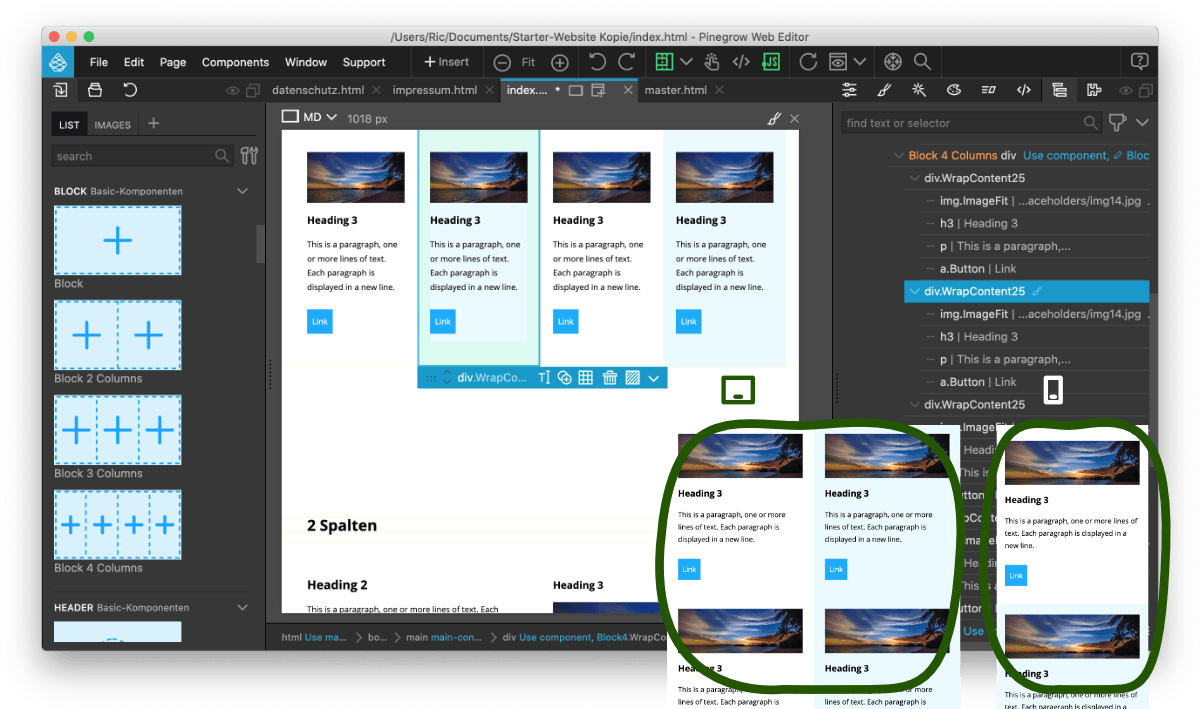Click the Undo arrow
The width and height of the screenshot is (1200, 709).
click(x=597, y=62)
